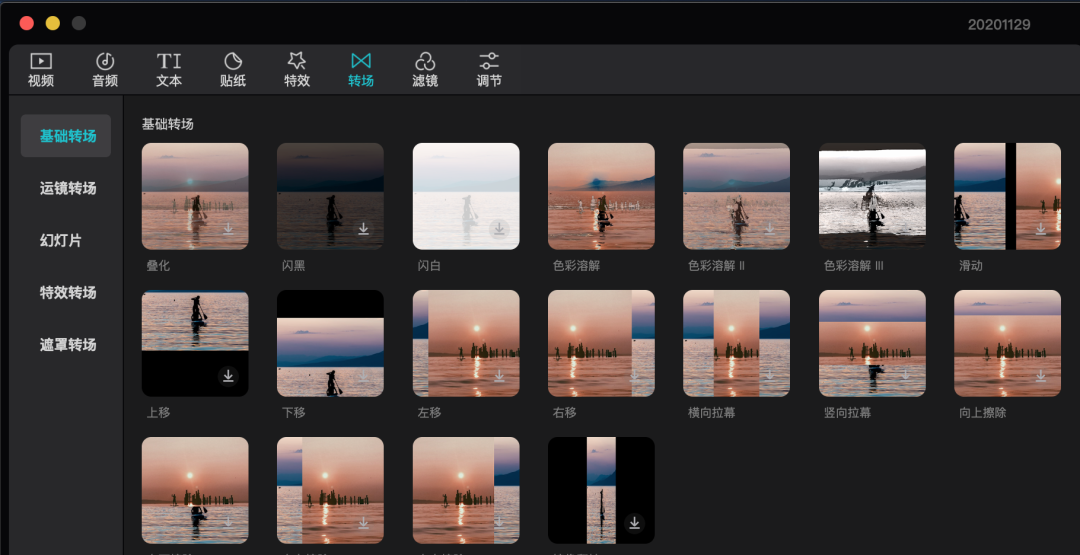Select the 转场 (Transition) bowtie icon
This screenshot has width=1080, height=555.
361,61
